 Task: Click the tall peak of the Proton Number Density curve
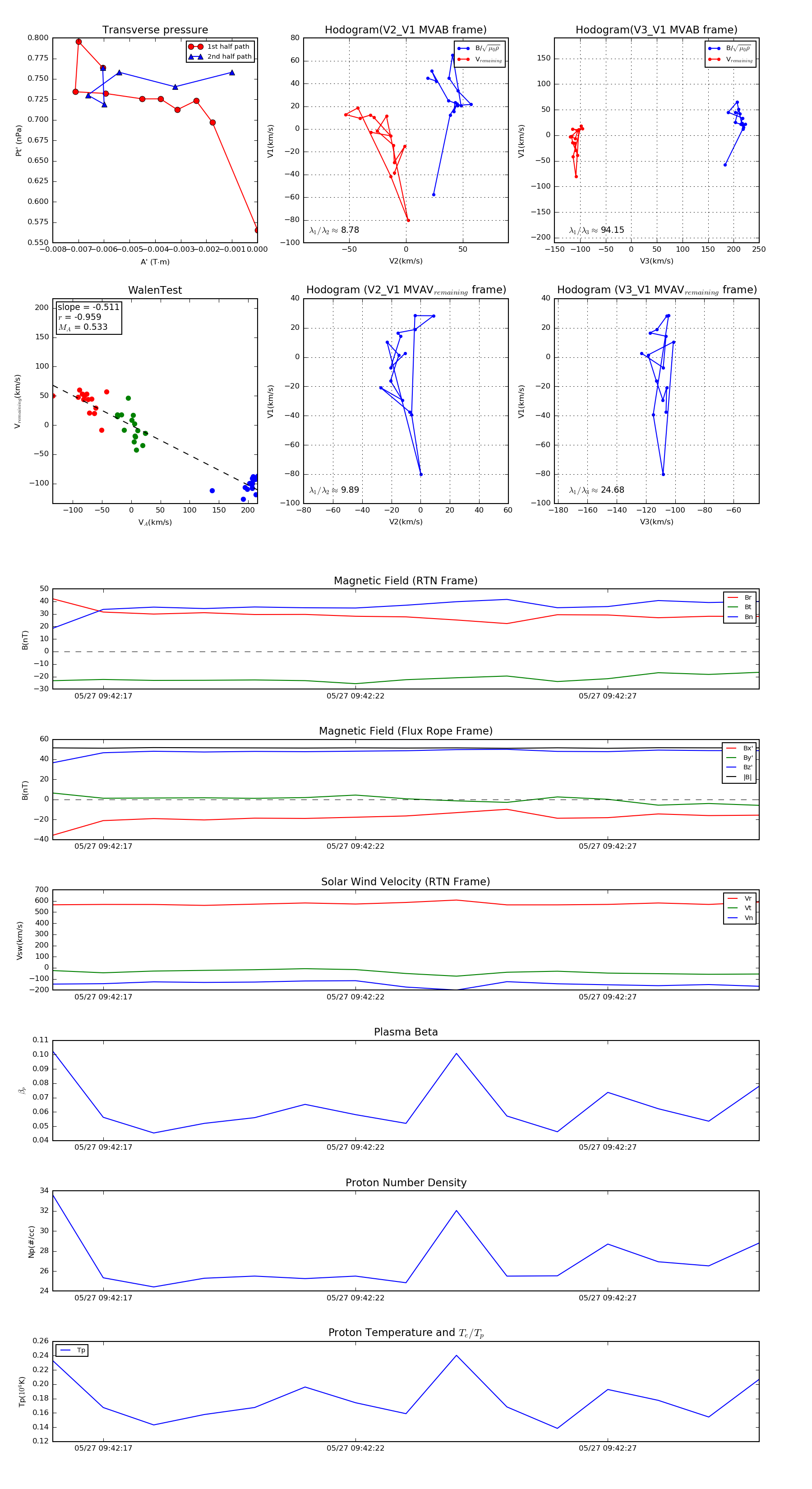tap(457, 1211)
